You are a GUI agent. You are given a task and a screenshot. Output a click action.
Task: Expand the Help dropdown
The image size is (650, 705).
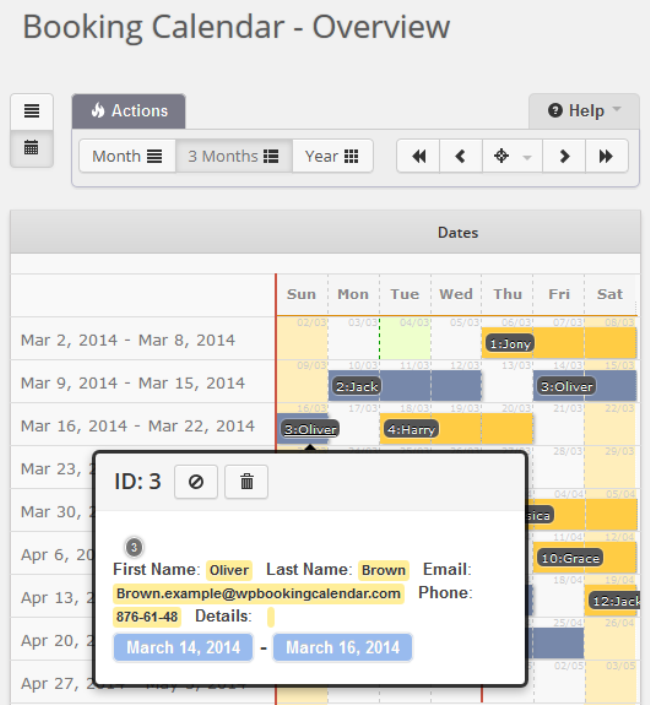(584, 111)
